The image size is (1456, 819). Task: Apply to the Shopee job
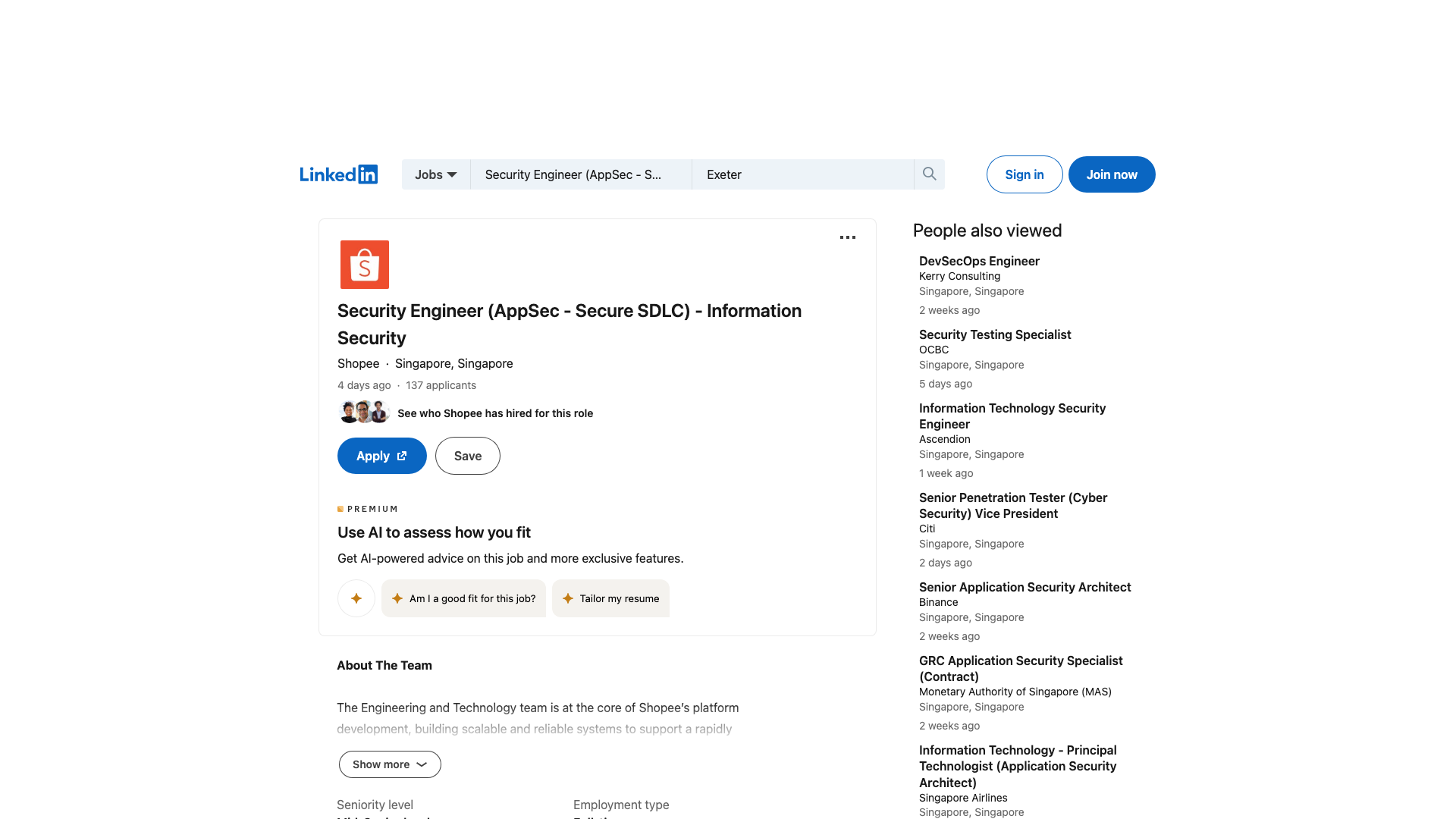(x=382, y=456)
